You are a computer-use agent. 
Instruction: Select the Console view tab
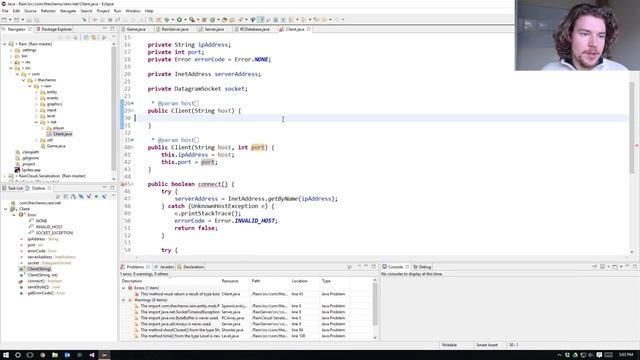pyautogui.click(x=395, y=267)
